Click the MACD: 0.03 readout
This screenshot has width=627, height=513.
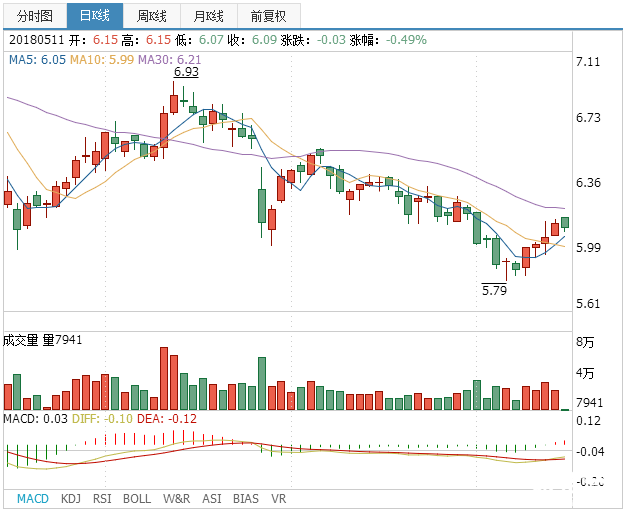tap(35, 419)
